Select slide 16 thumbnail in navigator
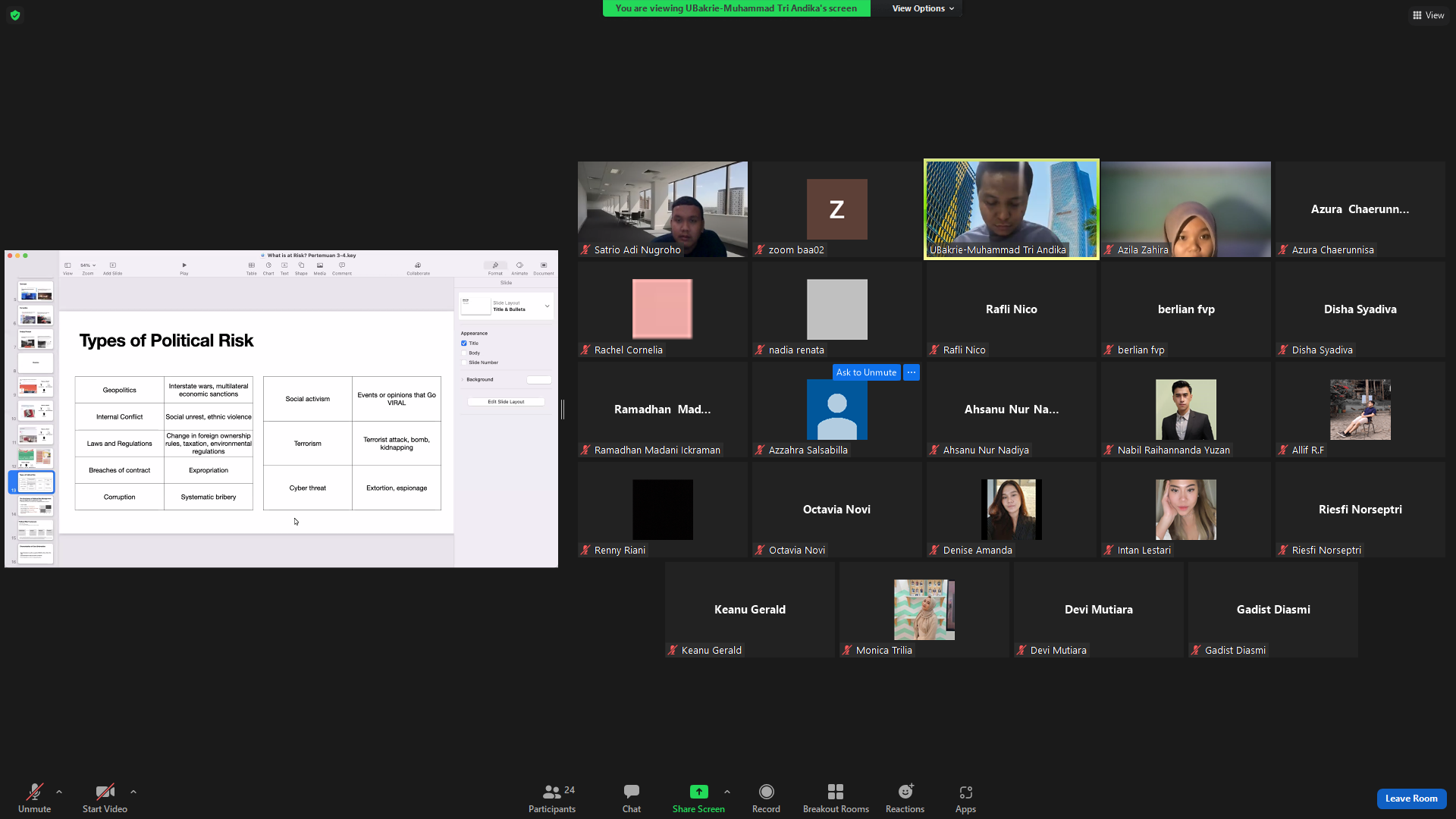This screenshot has width=1456, height=819. point(36,554)
